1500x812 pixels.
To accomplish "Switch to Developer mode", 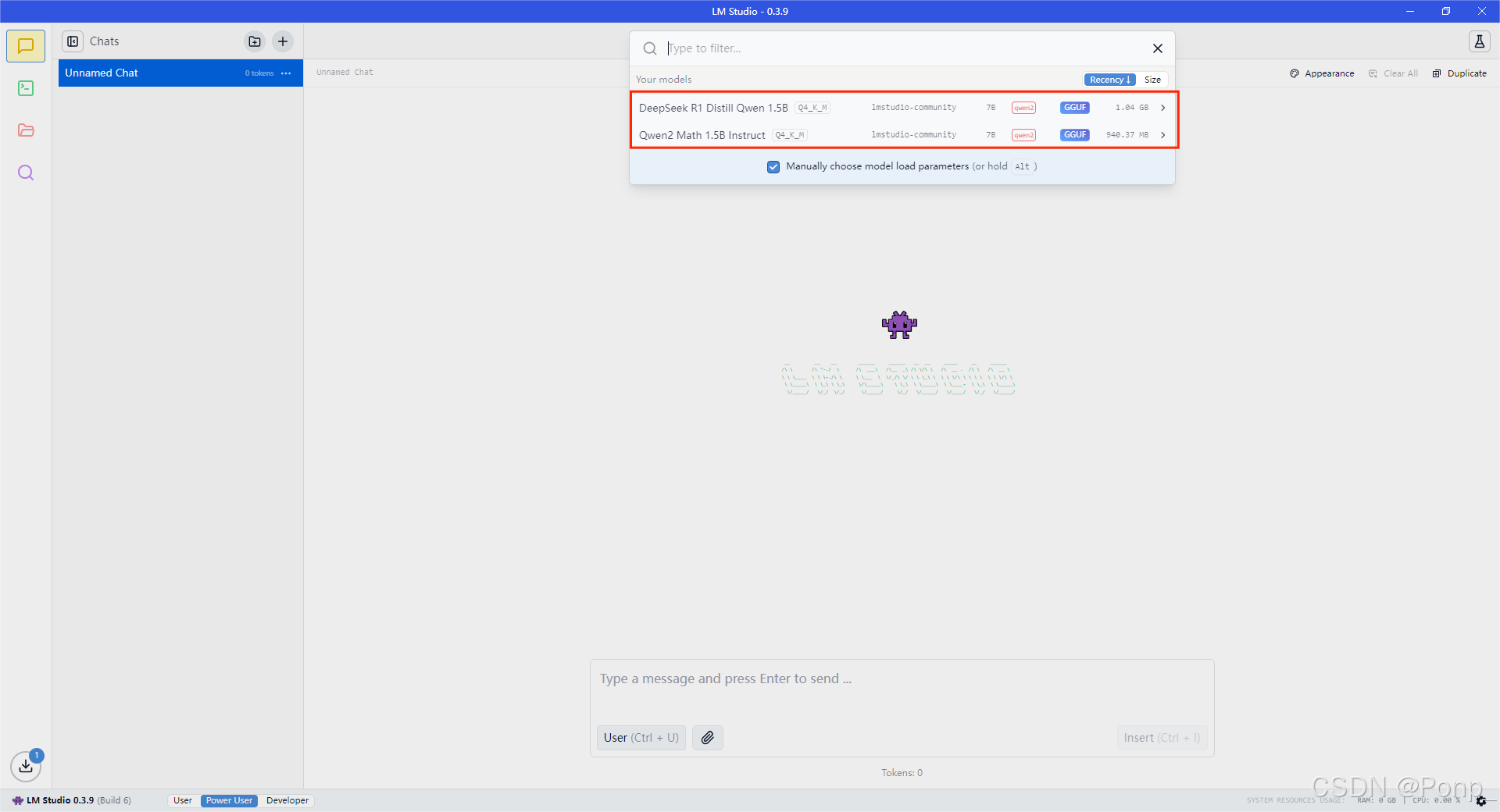I will click(x=287, y=800).
